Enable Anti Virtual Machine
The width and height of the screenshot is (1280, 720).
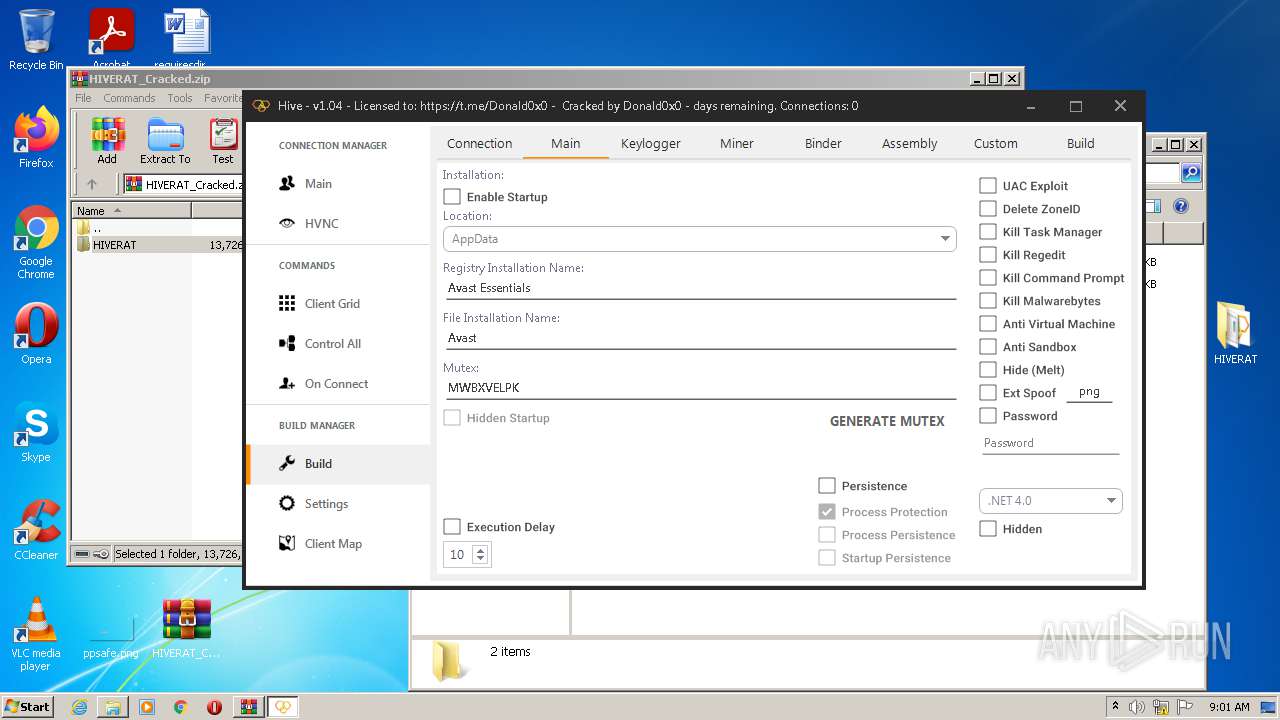(x=988, y=324)
